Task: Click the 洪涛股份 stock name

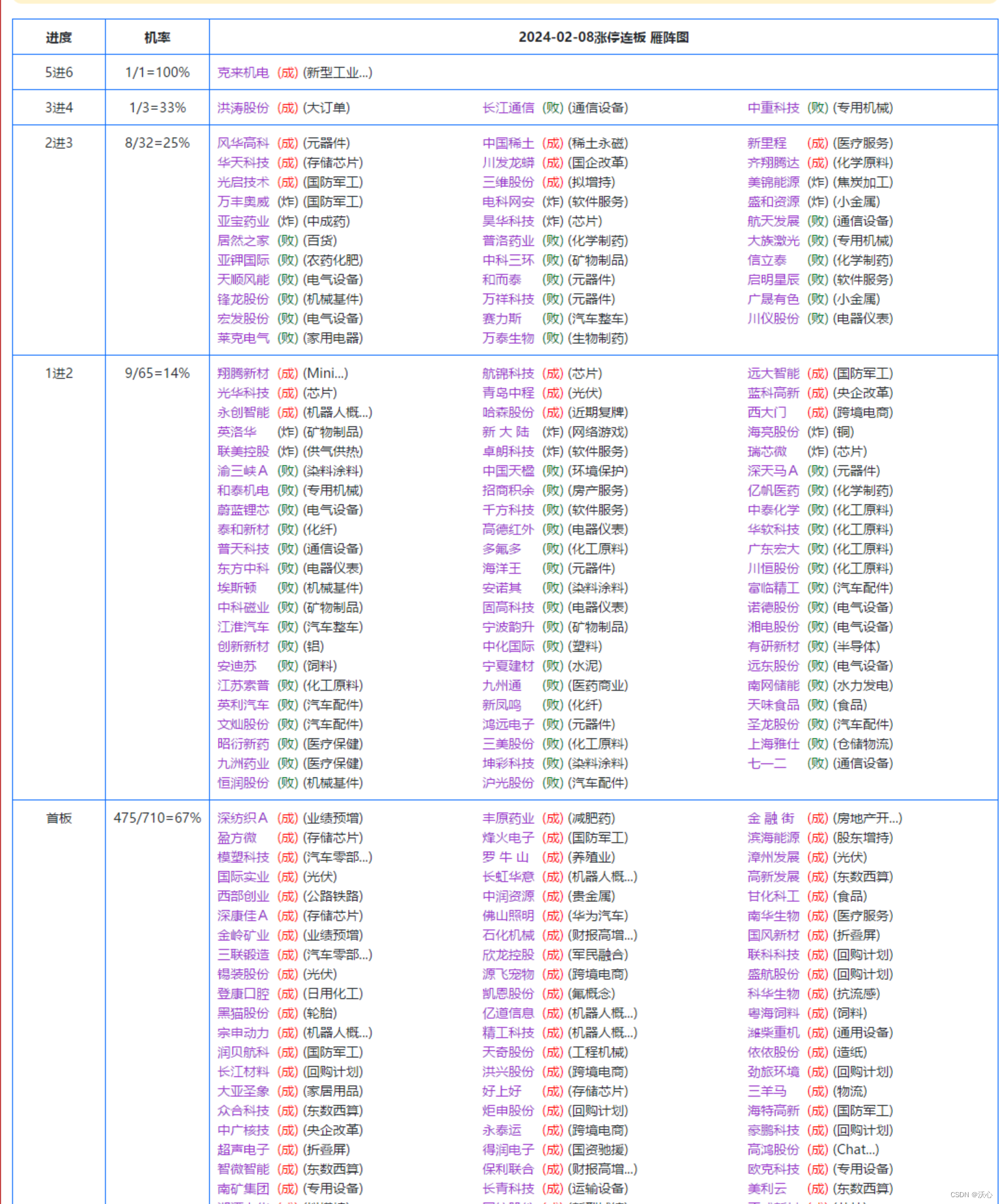Action: 243,108
